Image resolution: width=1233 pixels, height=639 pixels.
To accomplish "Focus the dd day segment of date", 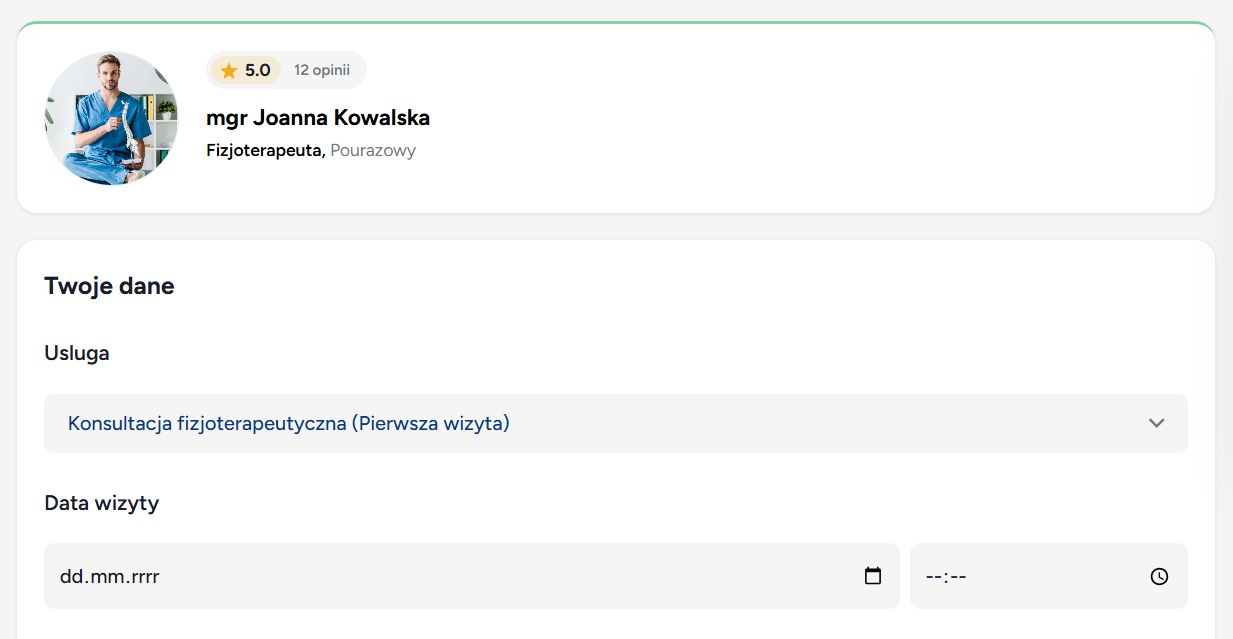I will [71, 576].
